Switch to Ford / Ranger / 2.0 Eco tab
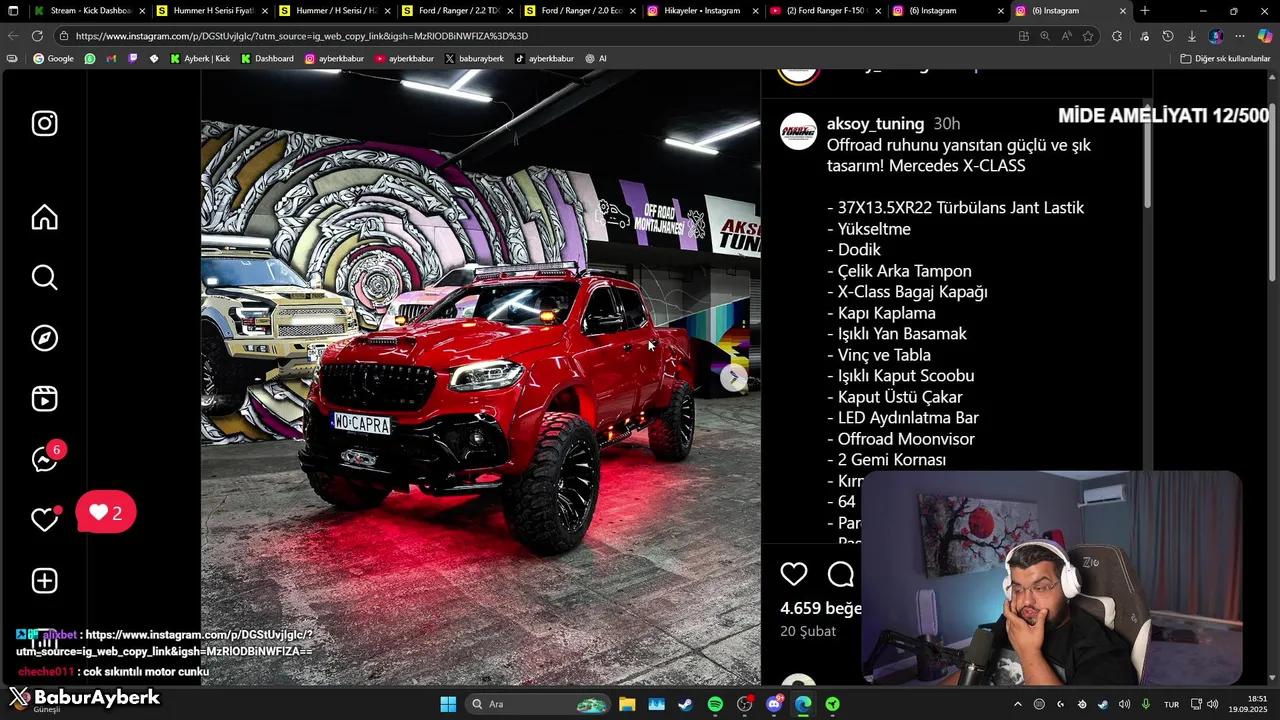The image size is (1280, 720). pos(579,11)
